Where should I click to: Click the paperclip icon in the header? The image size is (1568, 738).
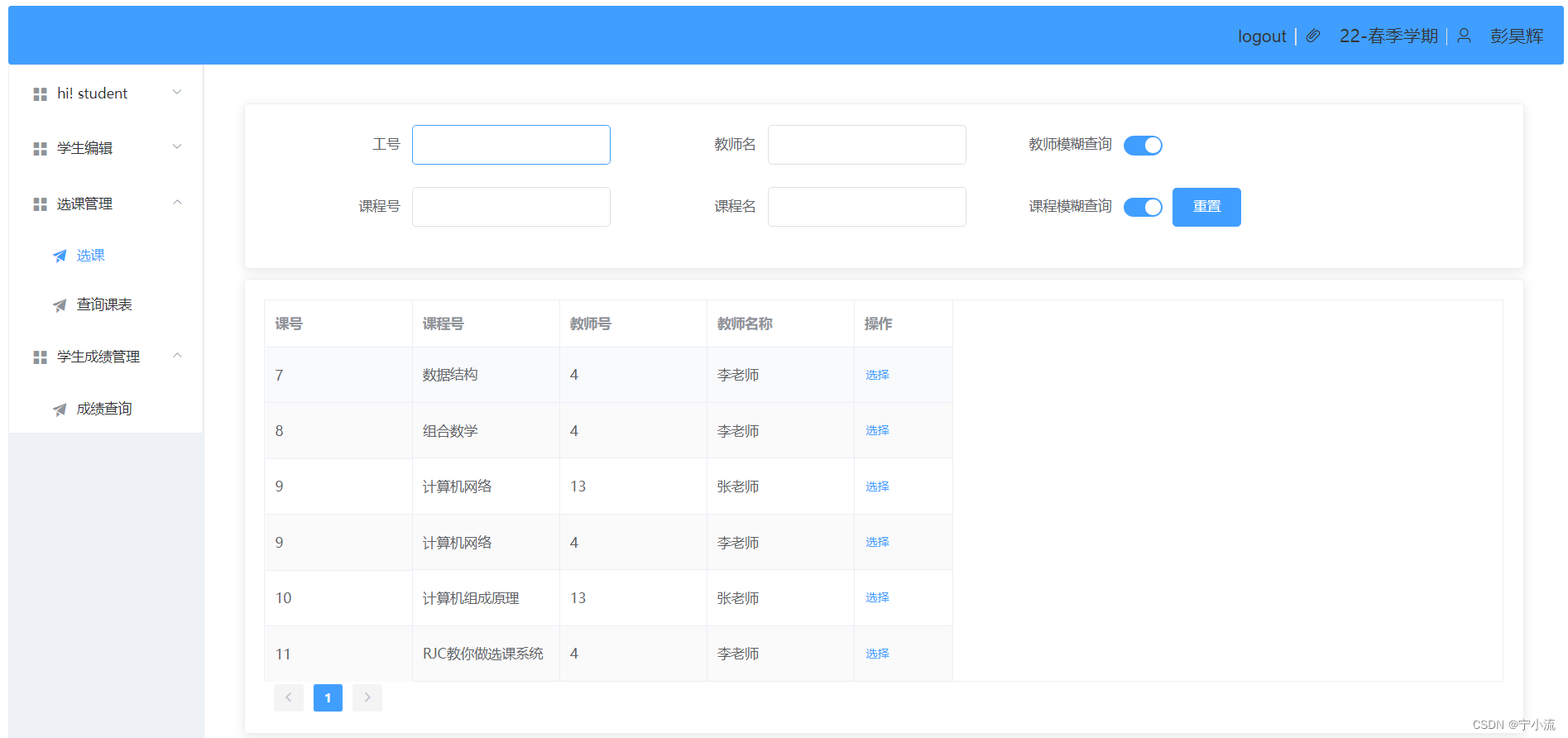1313,36
